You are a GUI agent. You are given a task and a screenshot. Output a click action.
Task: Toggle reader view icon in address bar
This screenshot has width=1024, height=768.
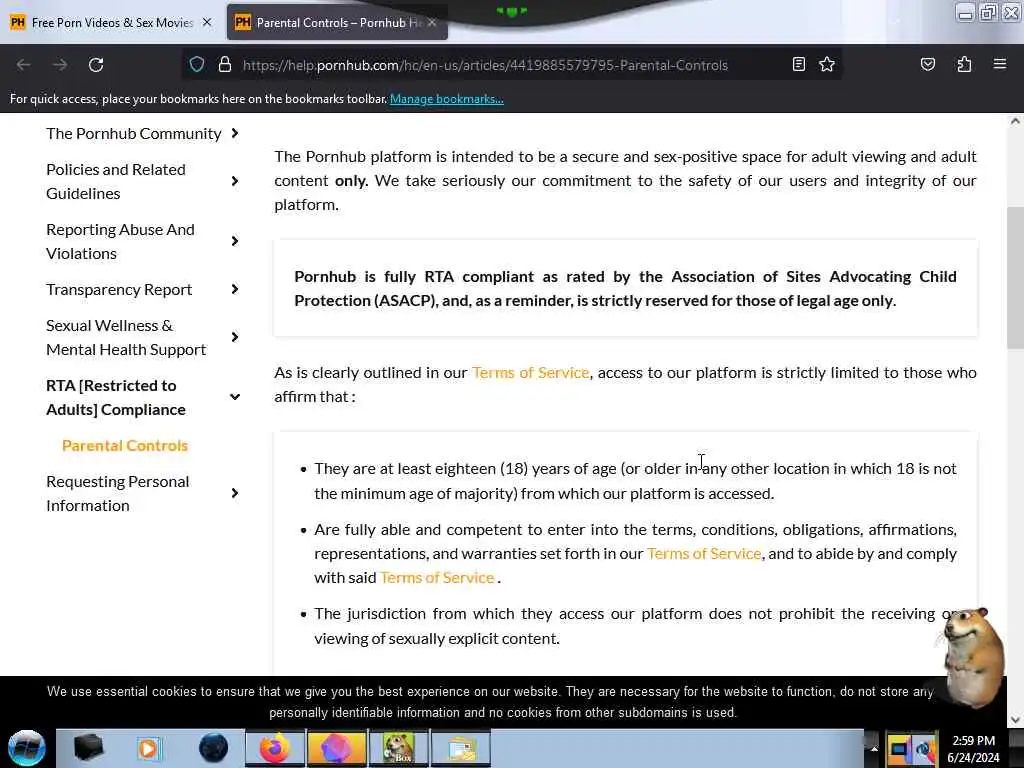click(798, 64)
